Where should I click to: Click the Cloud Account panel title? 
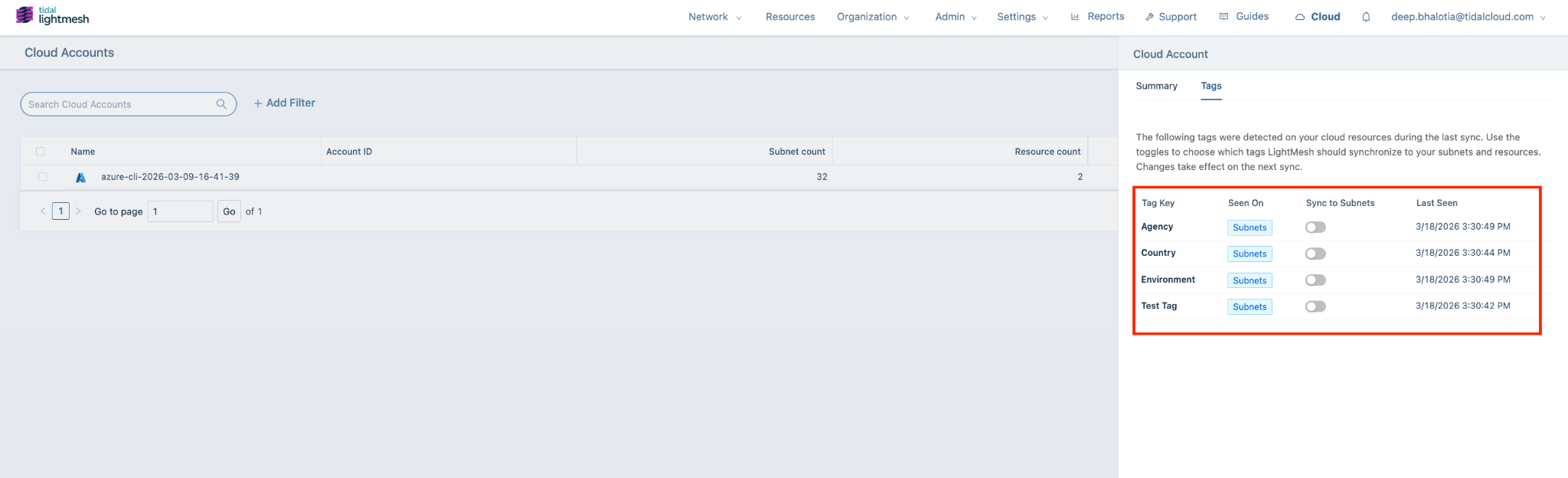pos(1171,54)
